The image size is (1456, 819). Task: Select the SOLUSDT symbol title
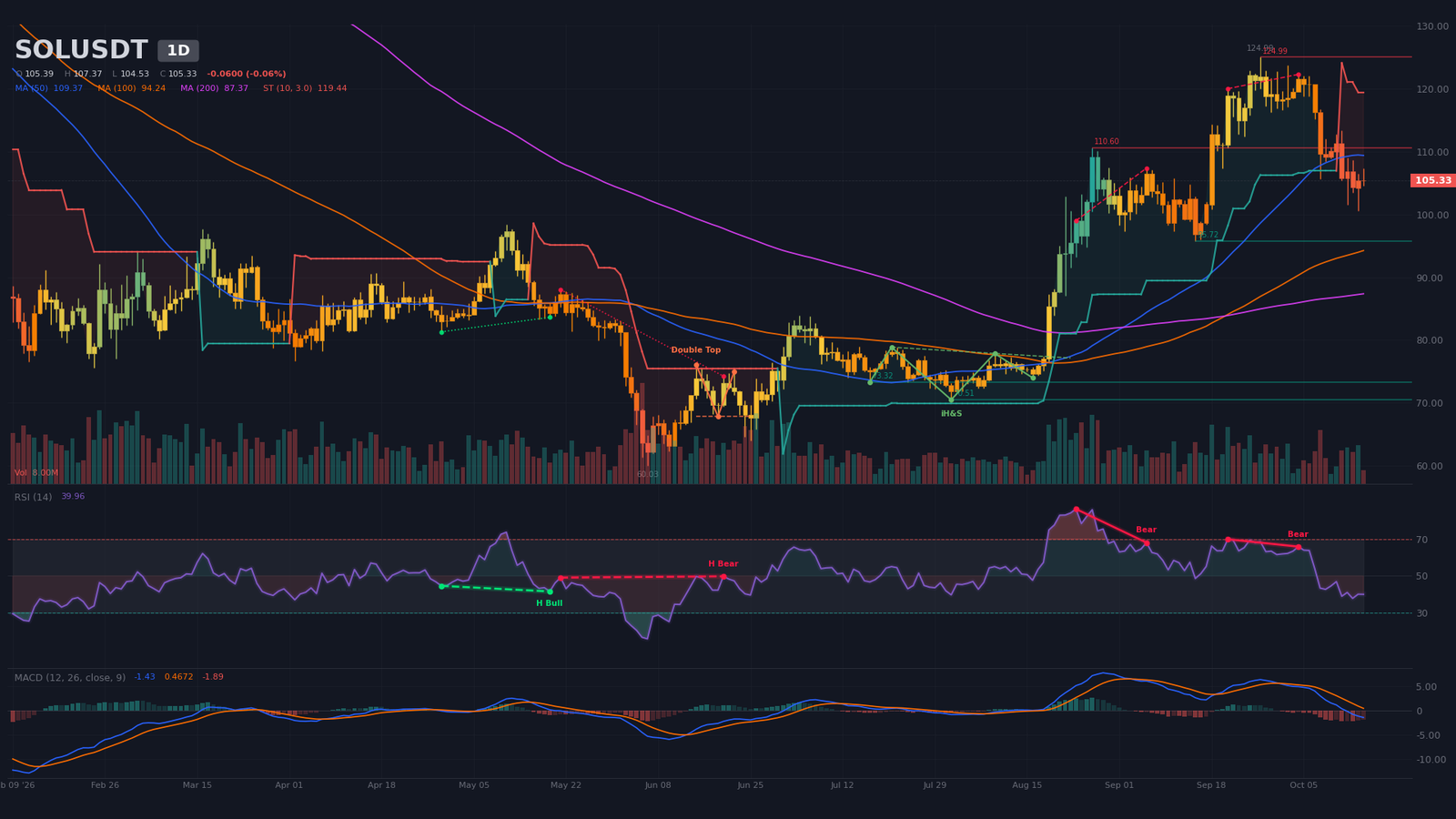click(81, 51)
